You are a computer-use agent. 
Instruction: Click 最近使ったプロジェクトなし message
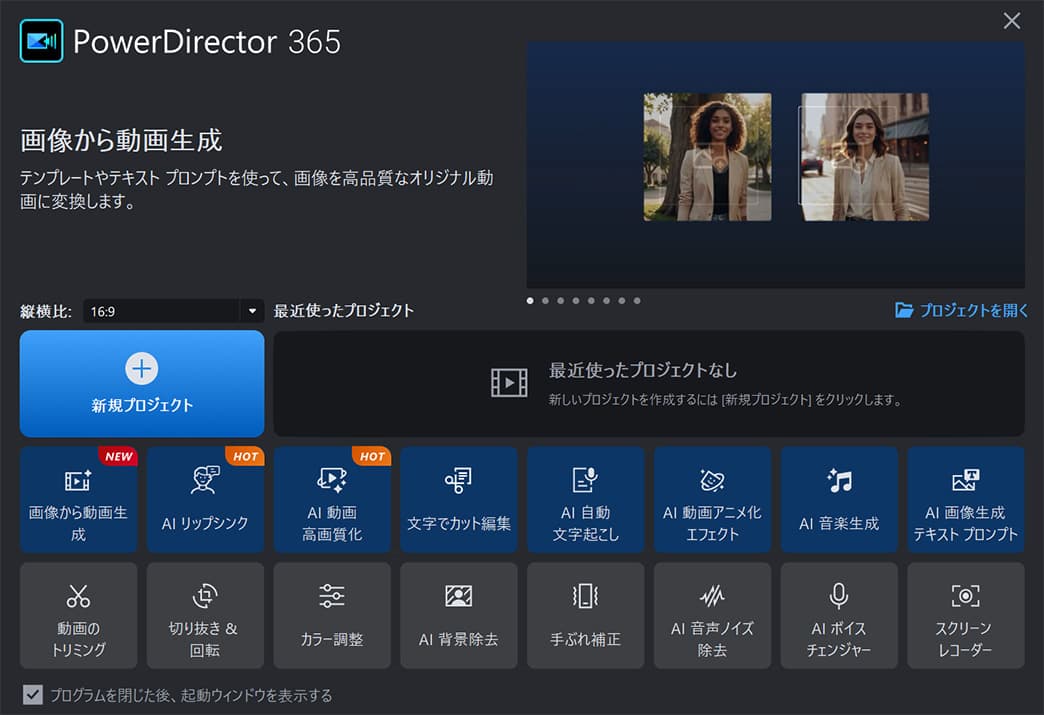[643, 370]
